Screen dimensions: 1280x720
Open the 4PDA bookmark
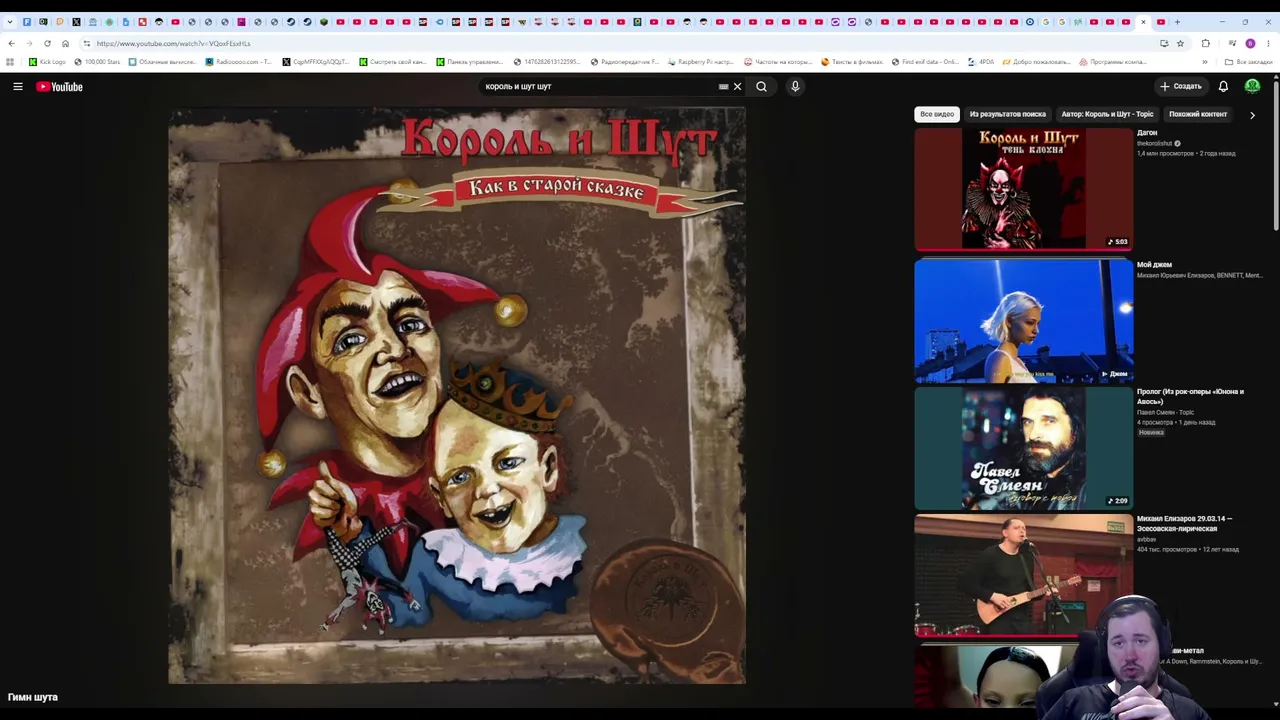981,62
